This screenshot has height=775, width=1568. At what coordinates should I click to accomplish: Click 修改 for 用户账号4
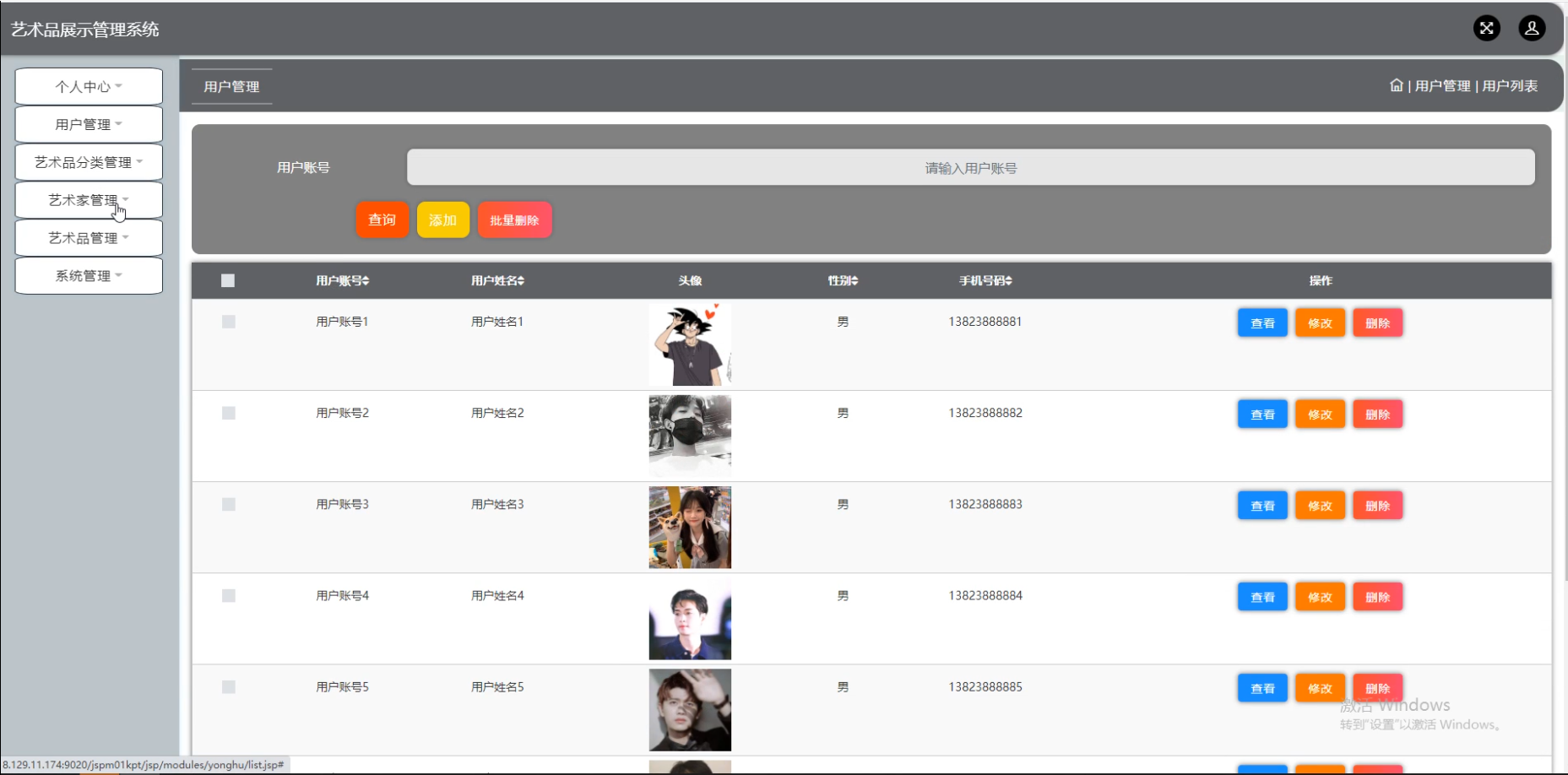tap(1320, 596)
